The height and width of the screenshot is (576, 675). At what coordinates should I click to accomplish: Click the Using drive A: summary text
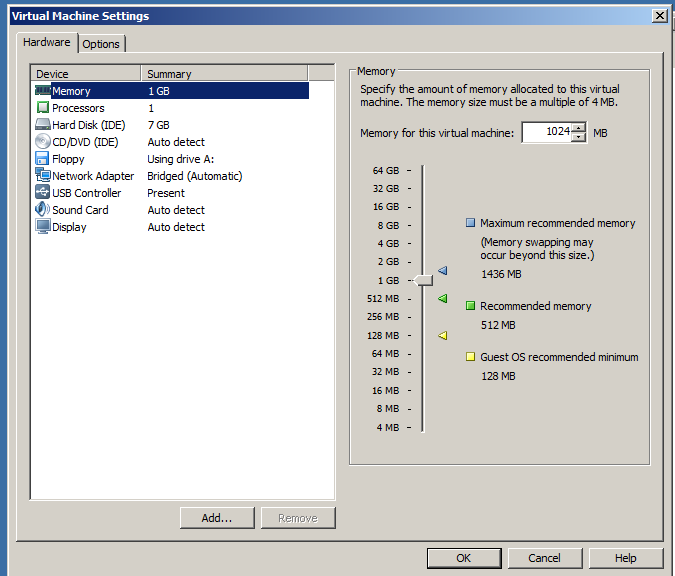coord(180,159)
